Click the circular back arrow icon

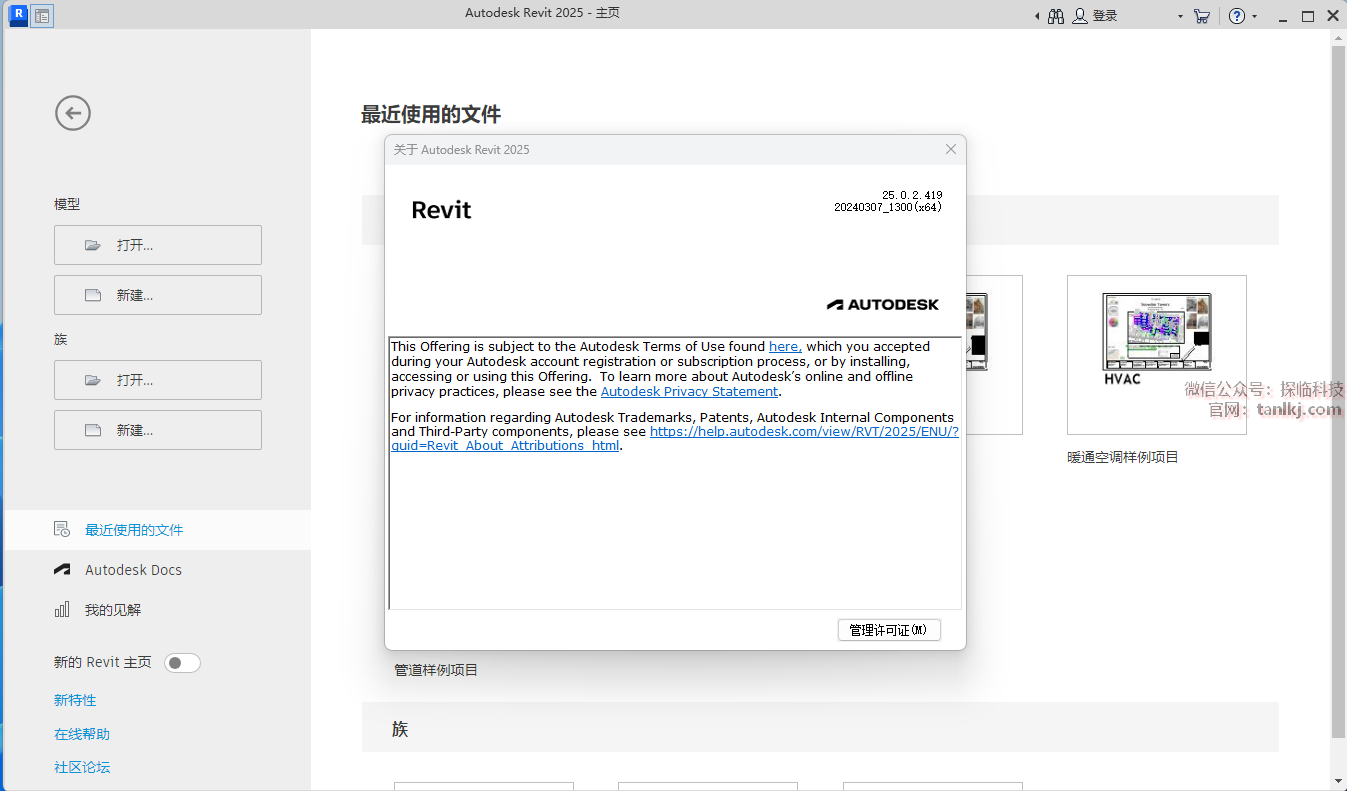pos(73,113)
